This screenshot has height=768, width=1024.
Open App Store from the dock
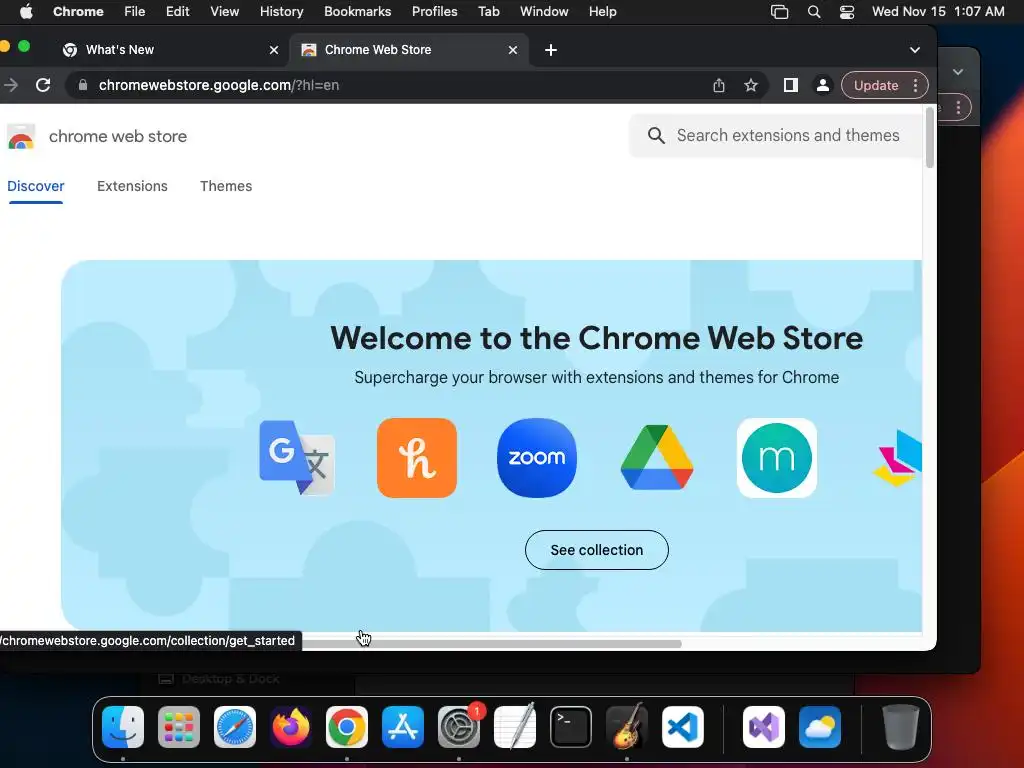[403, 727]
